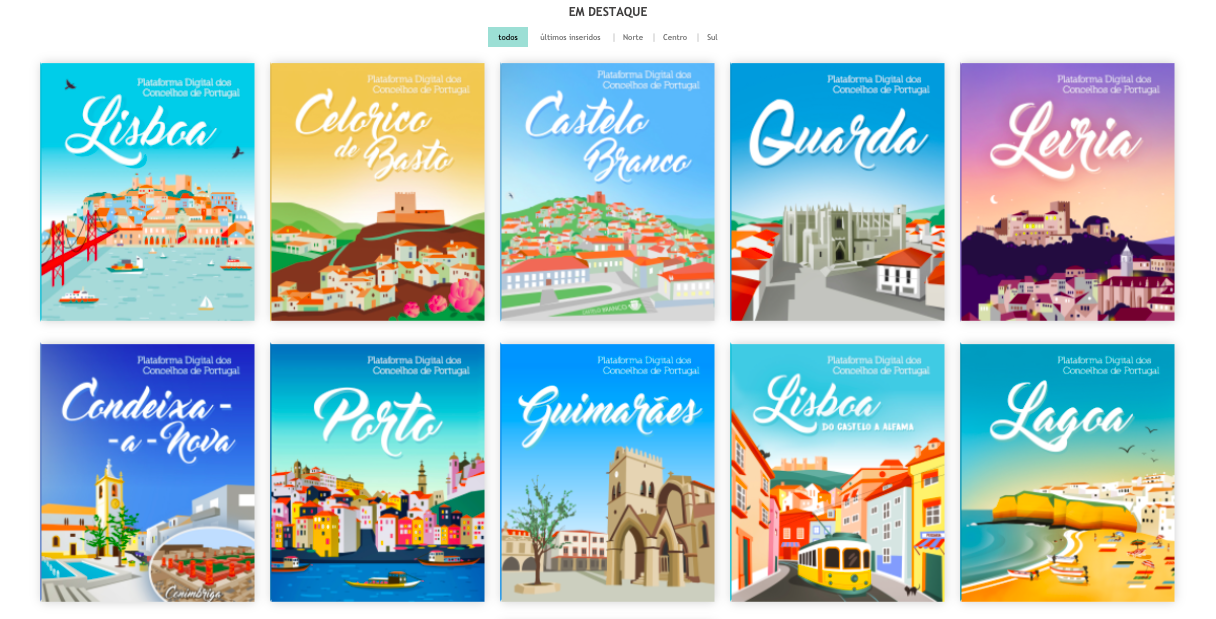This screenshot has width=1216, height=619.
Task: Filter posters by Norte region
Action: click(x=632, y=37)
